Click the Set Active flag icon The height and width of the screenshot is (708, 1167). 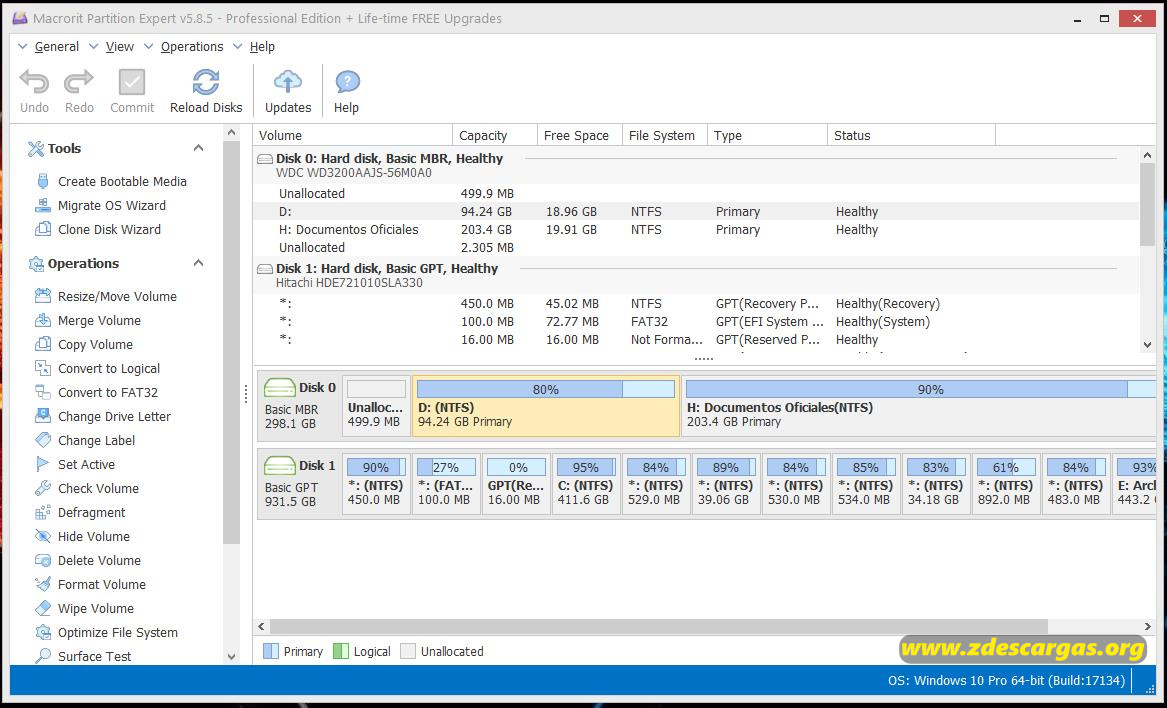[43, 464]
